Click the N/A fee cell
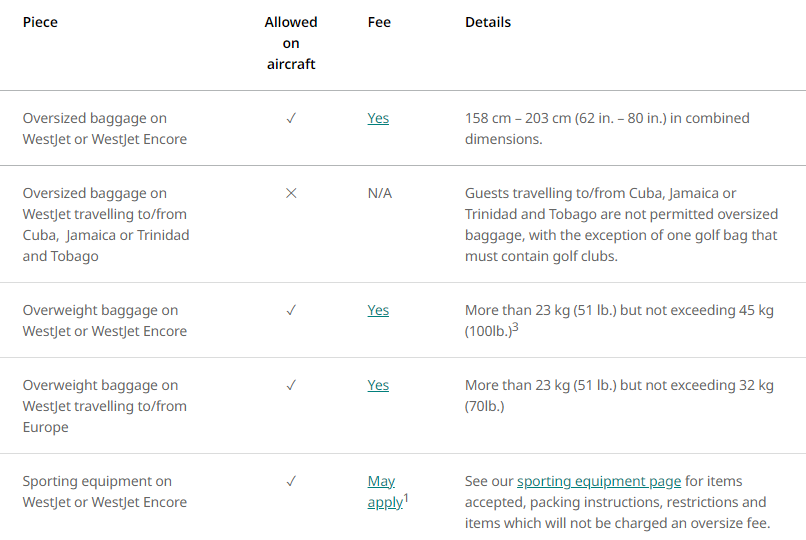This screenshot has width=806, height=540. coord(380,193)
